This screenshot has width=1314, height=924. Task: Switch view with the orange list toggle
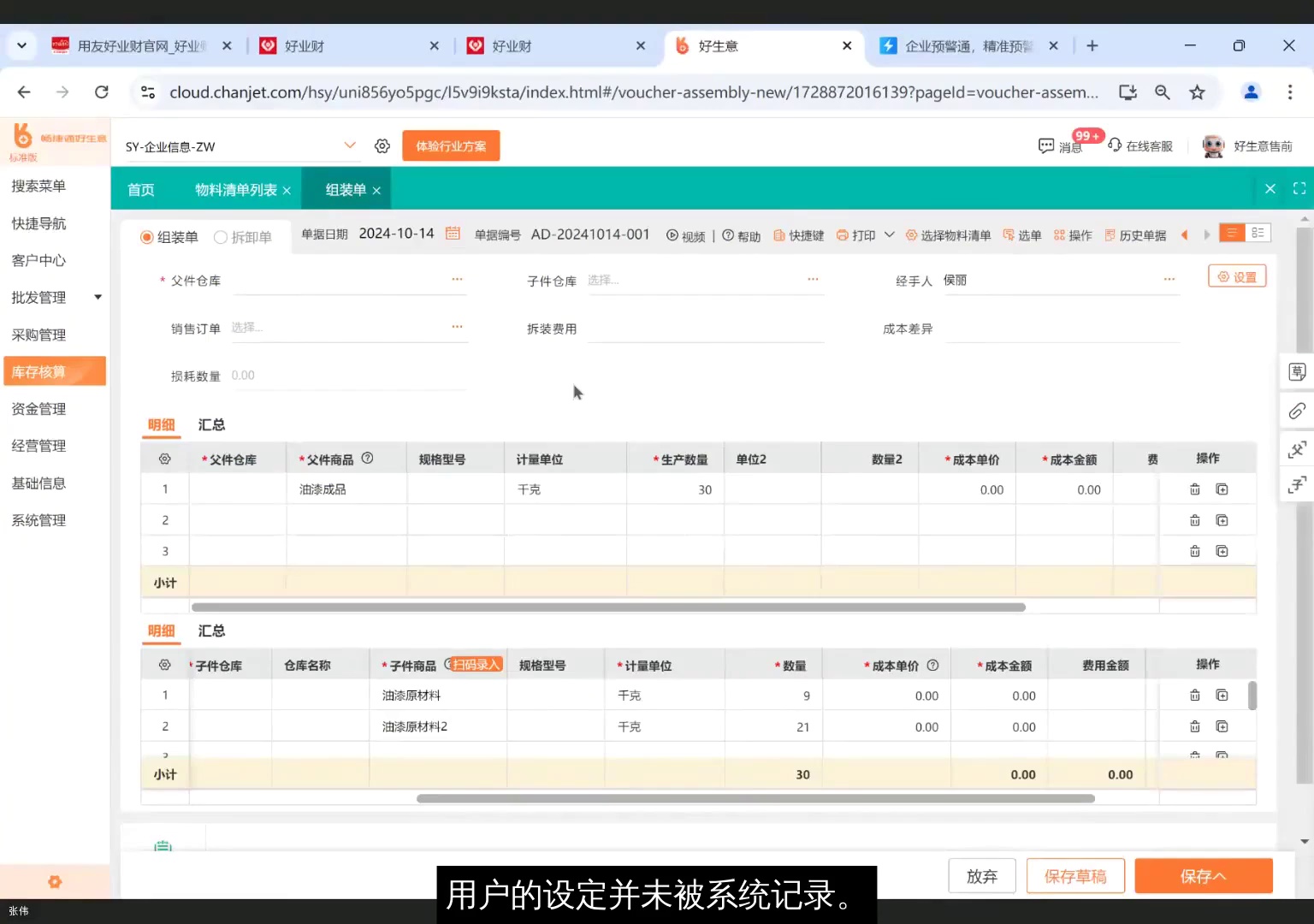(x=1231, y=232)
